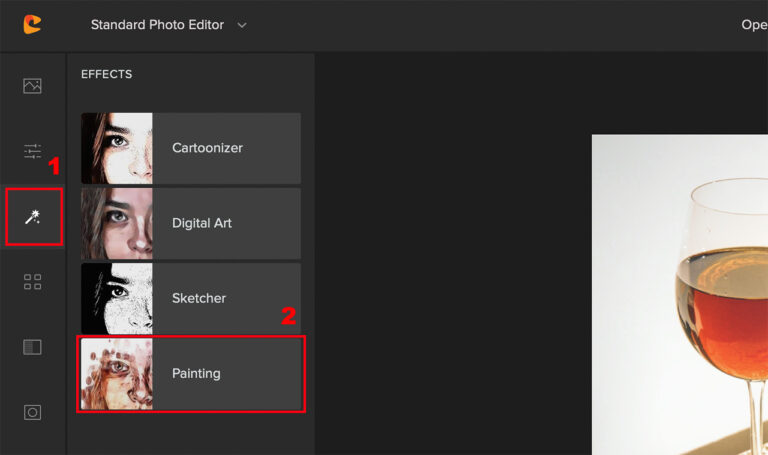Choose the Digital Art effect
Image resolution: width=768 pixels, height=455 pixels.
point(191,223)
